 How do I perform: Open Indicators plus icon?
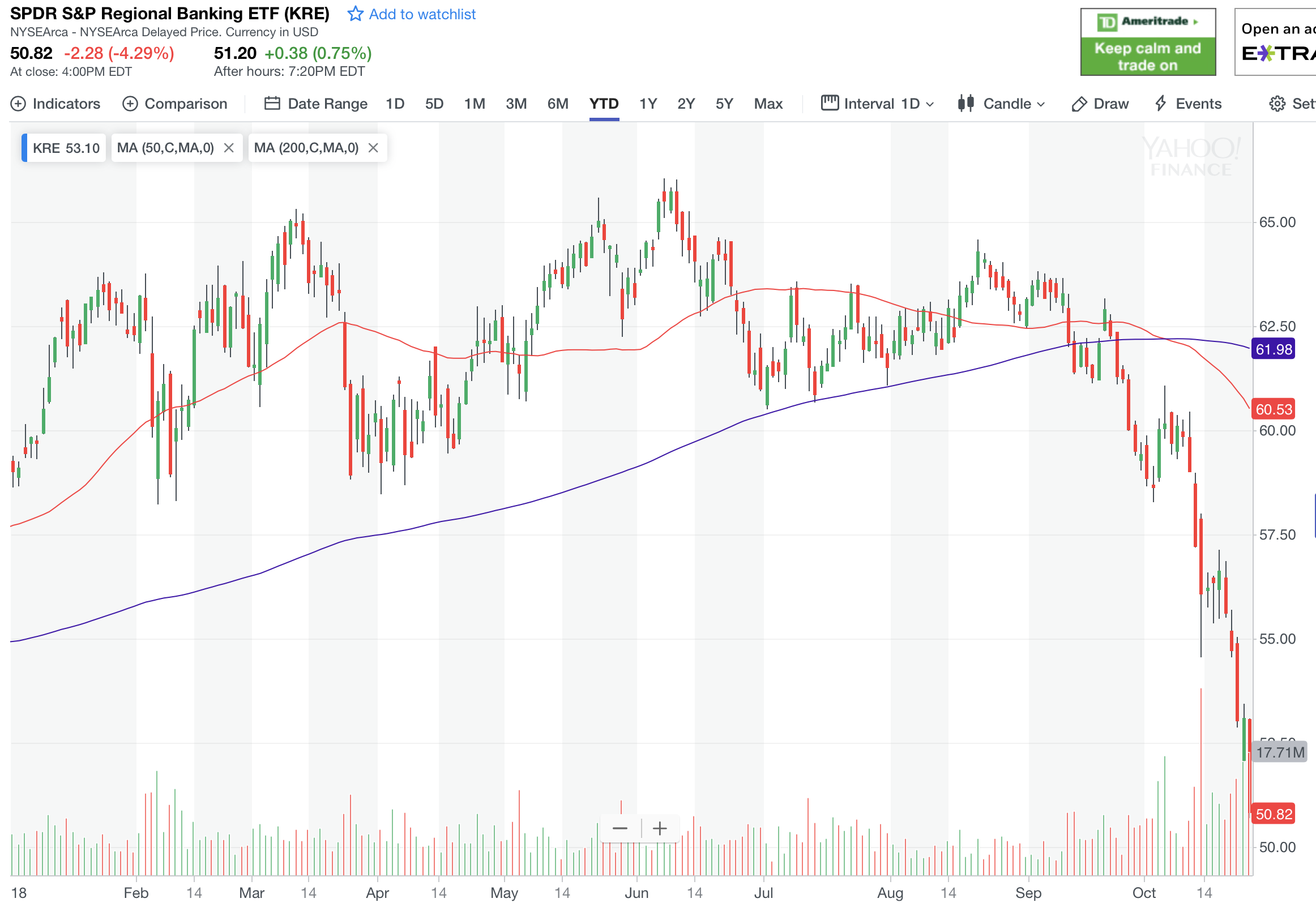[x=18, y=104]
